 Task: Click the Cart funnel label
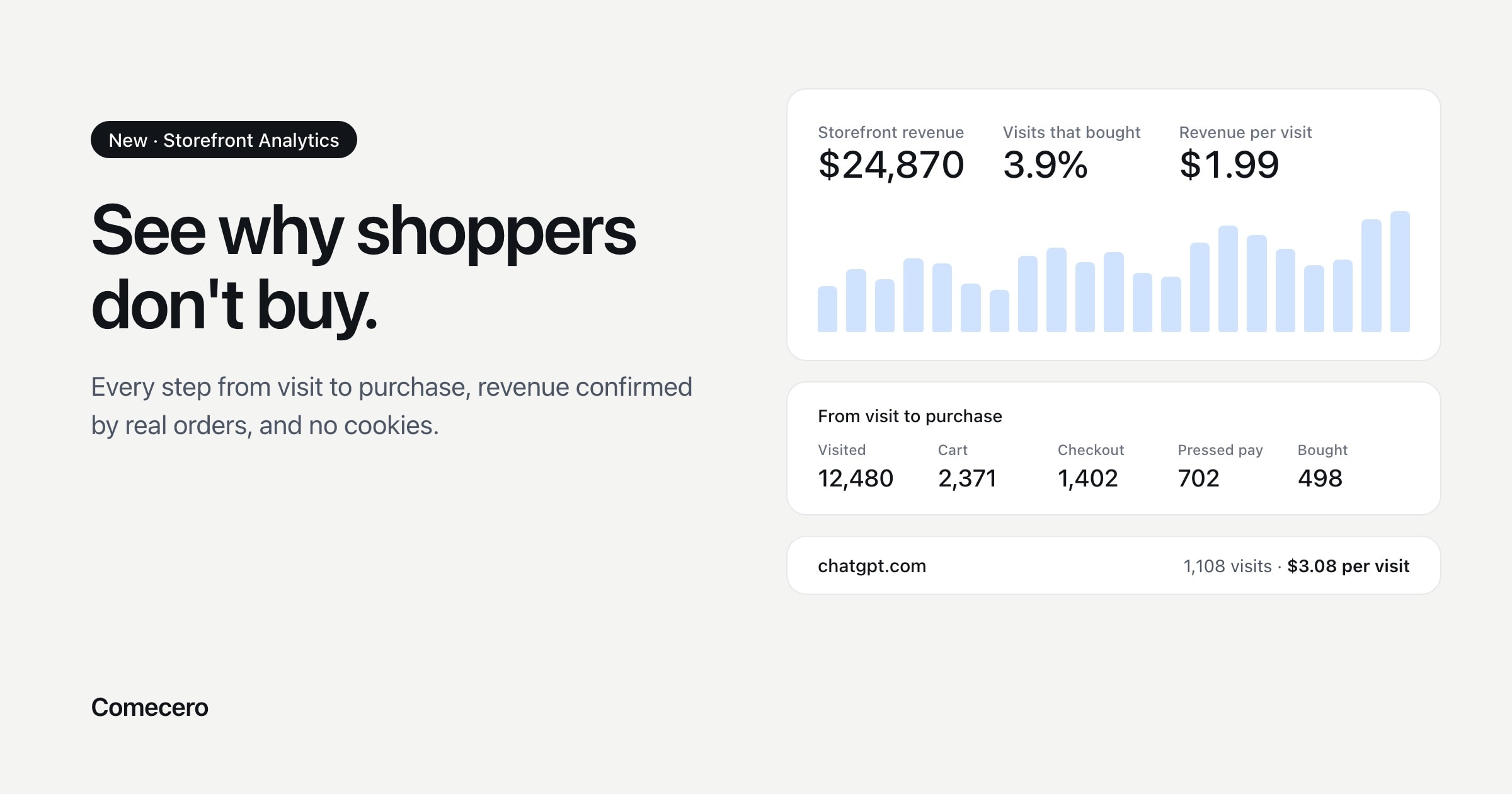click(x=953, y=450)
